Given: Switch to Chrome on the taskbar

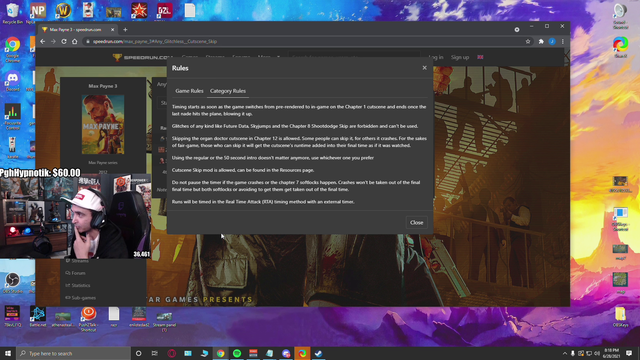Looking at the screenshot, I should pos(220,353).
